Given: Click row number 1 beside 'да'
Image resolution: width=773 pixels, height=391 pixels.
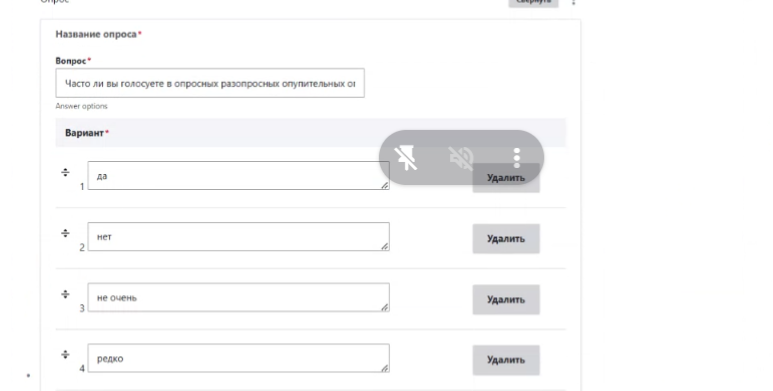Looking at the screenshot, I should [82, 186].
